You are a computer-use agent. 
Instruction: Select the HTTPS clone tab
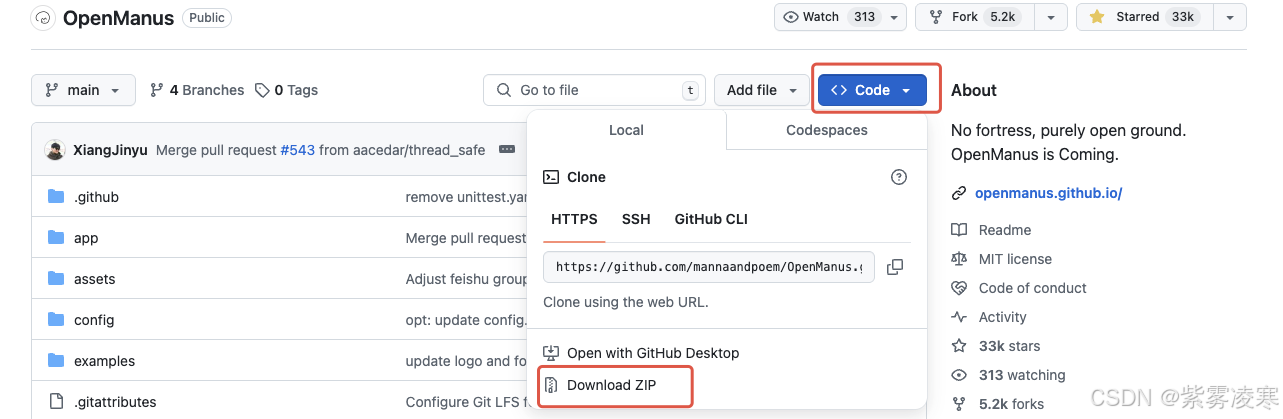[x=574, y=219]
